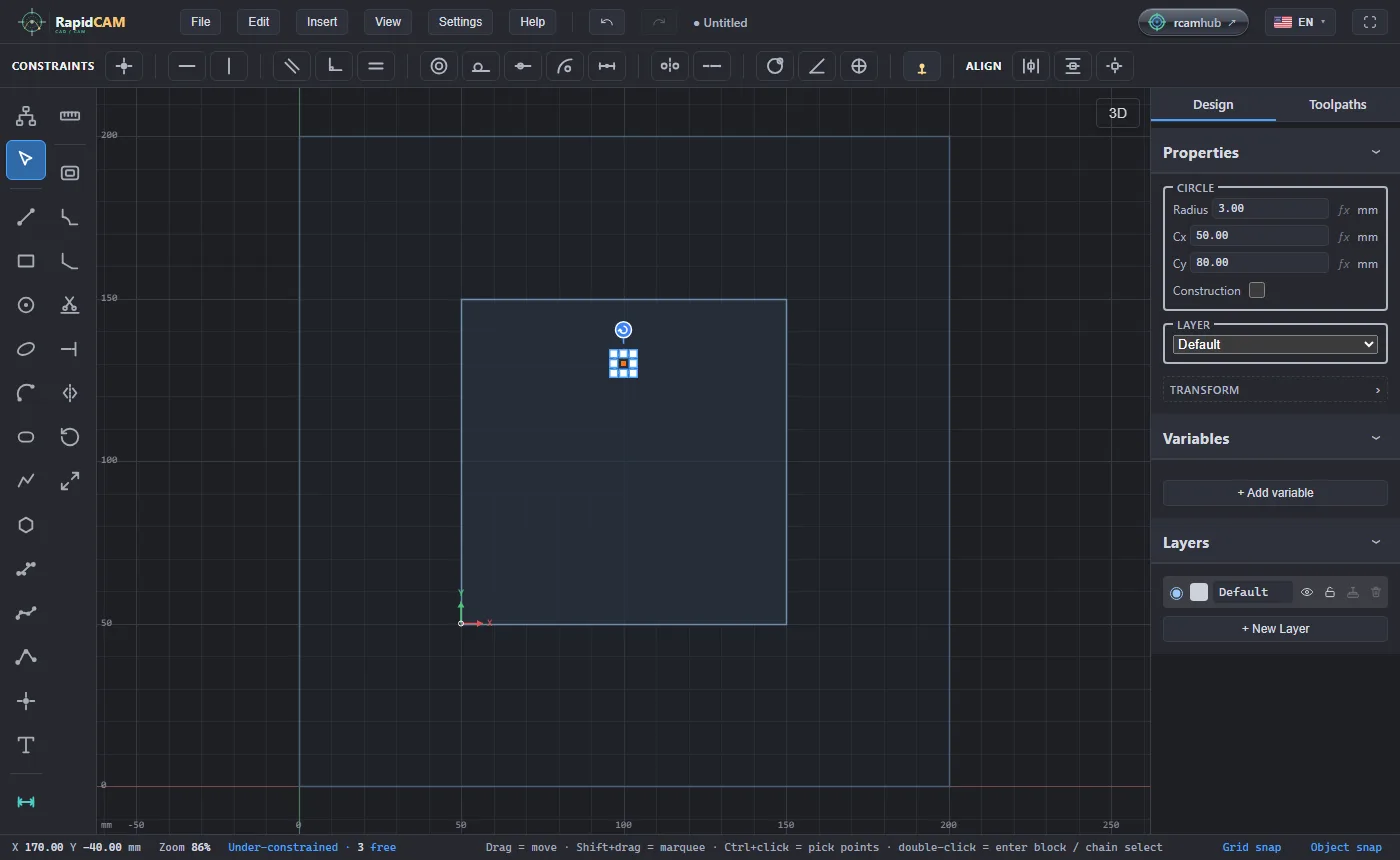Open the File menu

[x=201, y=22]
